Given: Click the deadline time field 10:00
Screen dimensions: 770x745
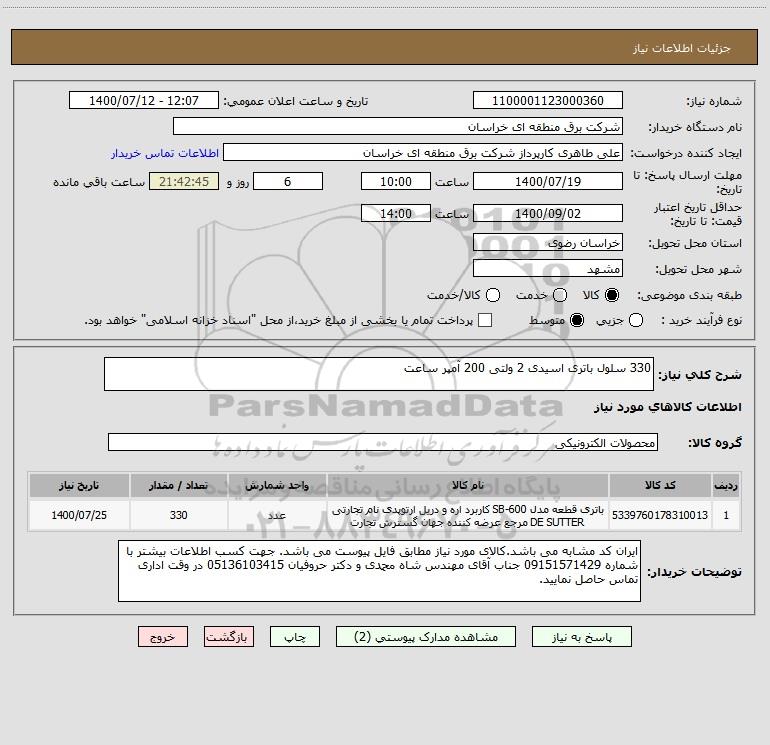Looking at the screenshot, I should click(396, 182).
